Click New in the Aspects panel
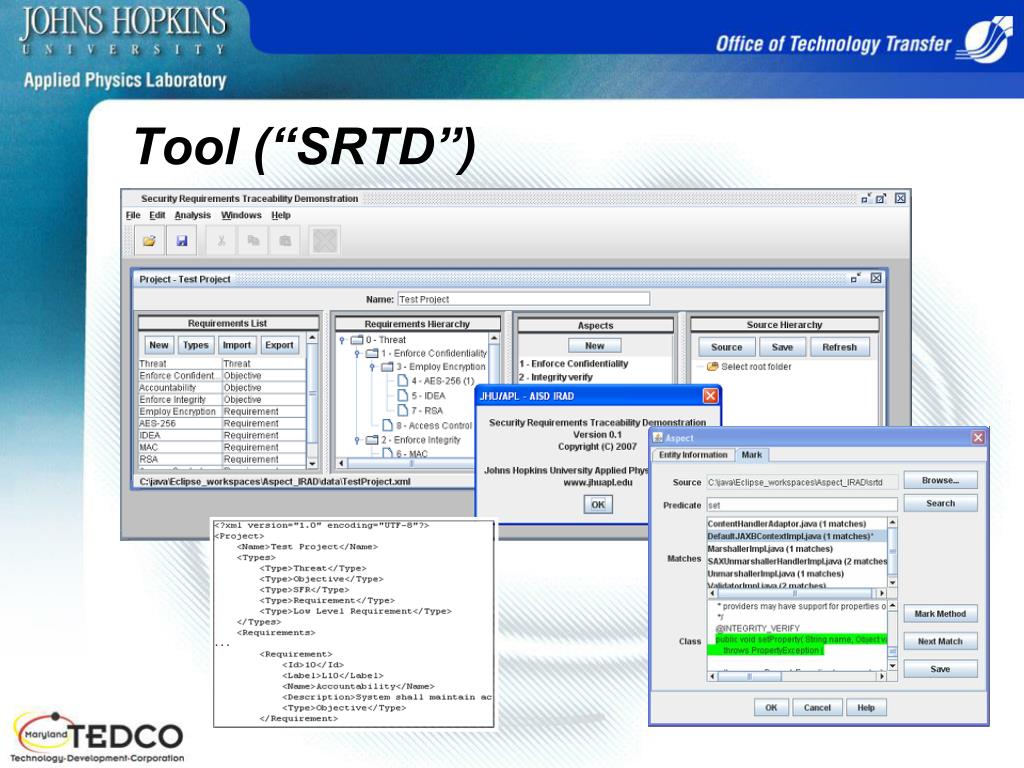The image size is (1024, 768). click(594, 345)
